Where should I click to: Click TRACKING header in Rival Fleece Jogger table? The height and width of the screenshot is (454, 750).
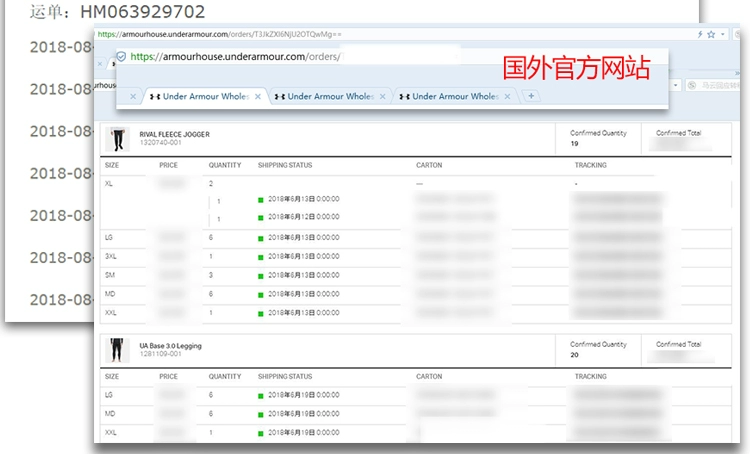[x=591, y=165]
